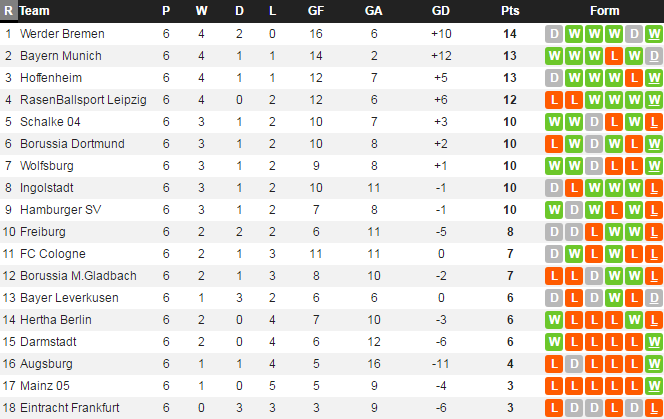Open Darmstadt's underlined latest win badge
This screenshot has width=664, height=419.
click(x=653, y=341)
